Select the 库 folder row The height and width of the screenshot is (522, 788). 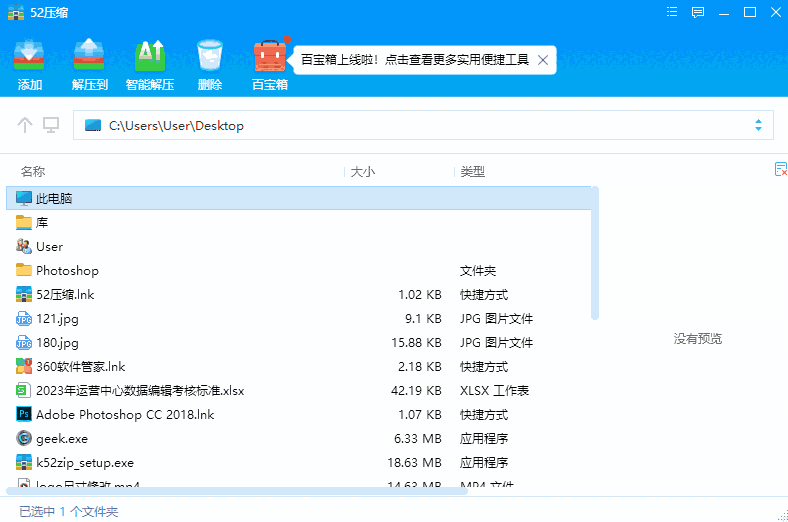tap(299, 222)
